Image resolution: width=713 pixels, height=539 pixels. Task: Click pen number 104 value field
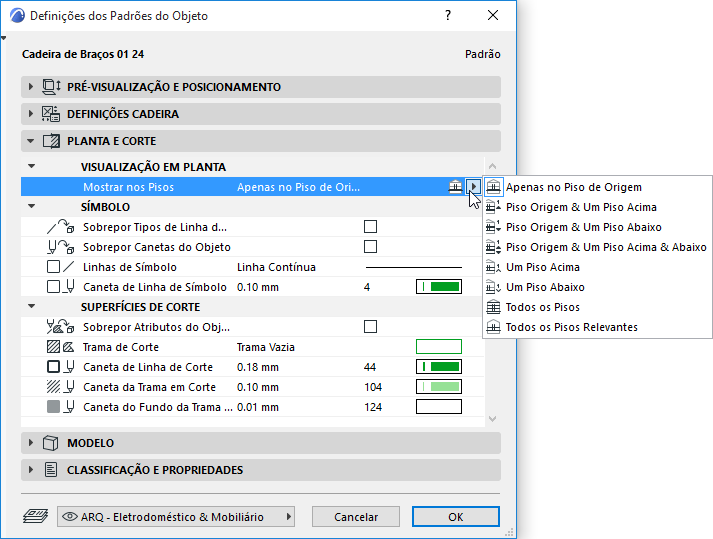(373, 387)
